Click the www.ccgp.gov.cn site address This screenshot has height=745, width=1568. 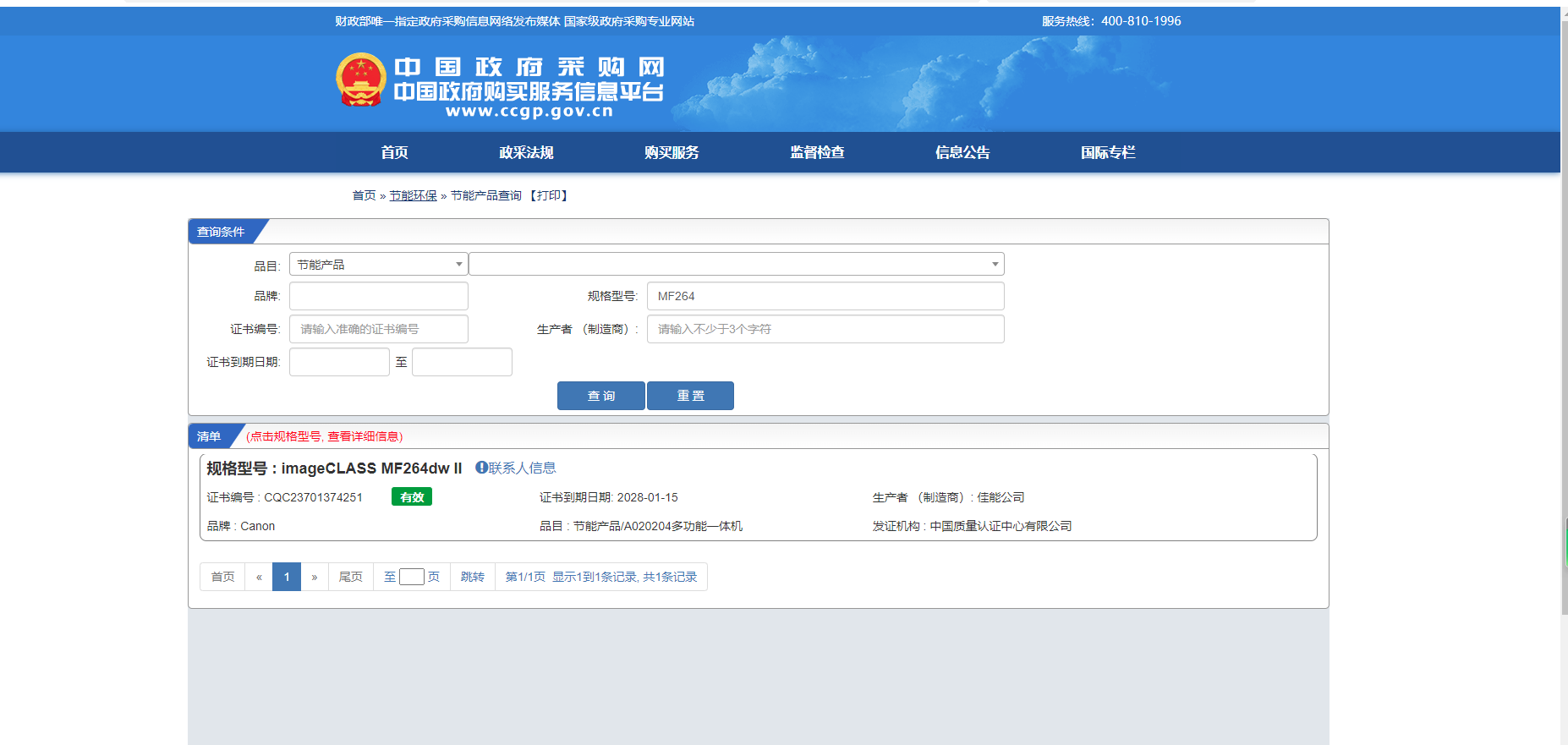coord(529,111)
